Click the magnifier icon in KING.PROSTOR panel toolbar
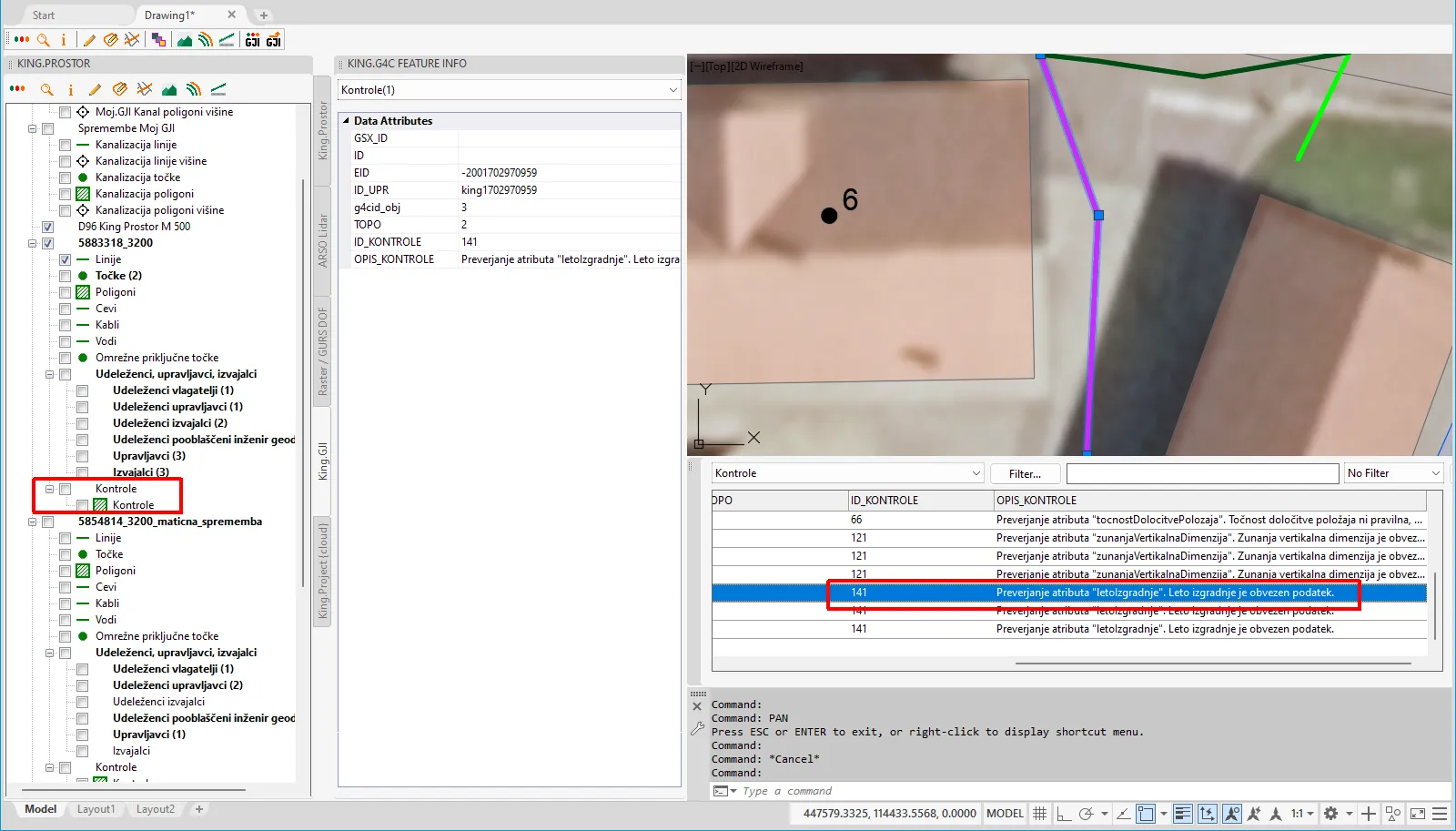This screenshot has width=1456, height=831. pos(46,89)
